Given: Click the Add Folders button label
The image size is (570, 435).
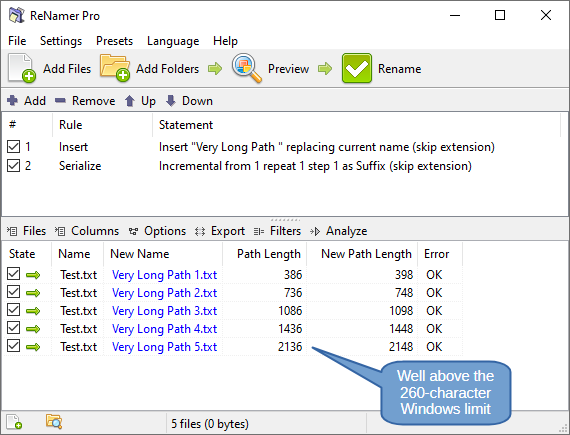Looking at the screenshot, I should [168, 69].
